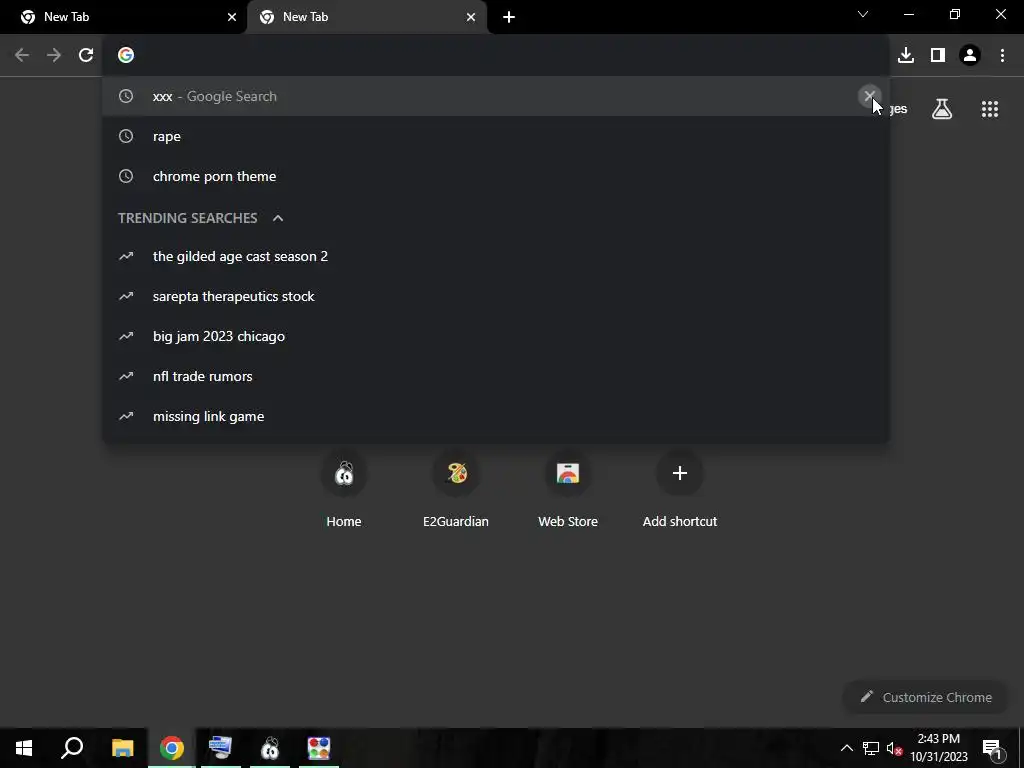1024x768 pixels.
Task: Open the Windows Start menu
Action: click(x=24, y=748)
